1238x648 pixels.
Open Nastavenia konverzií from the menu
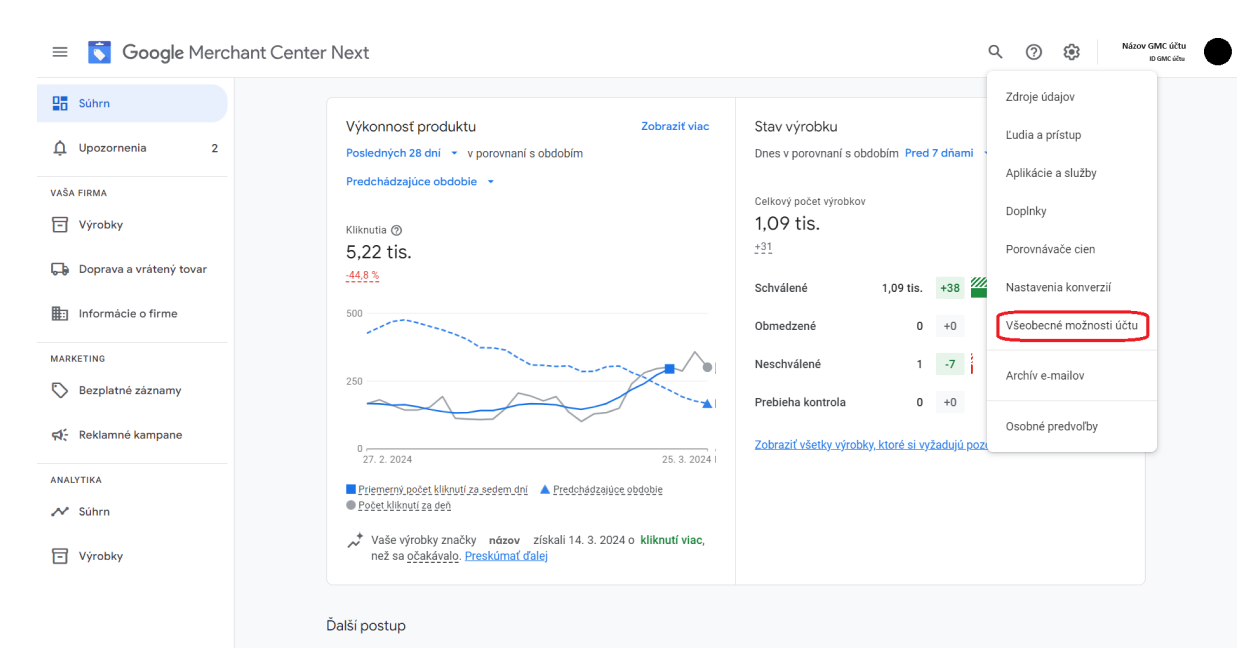[1058, 288]
